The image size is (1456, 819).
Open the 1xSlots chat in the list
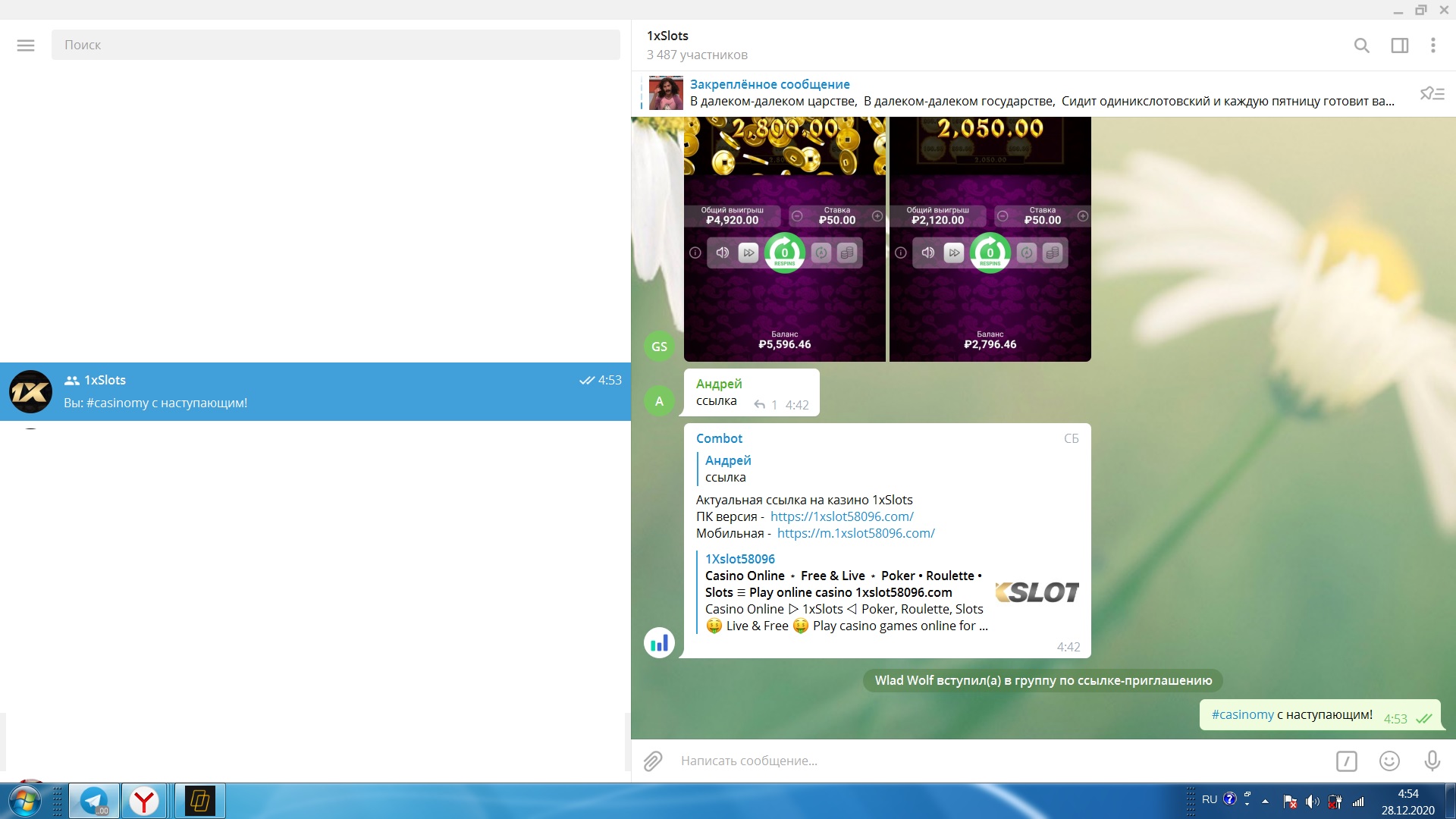pos(315,391)
